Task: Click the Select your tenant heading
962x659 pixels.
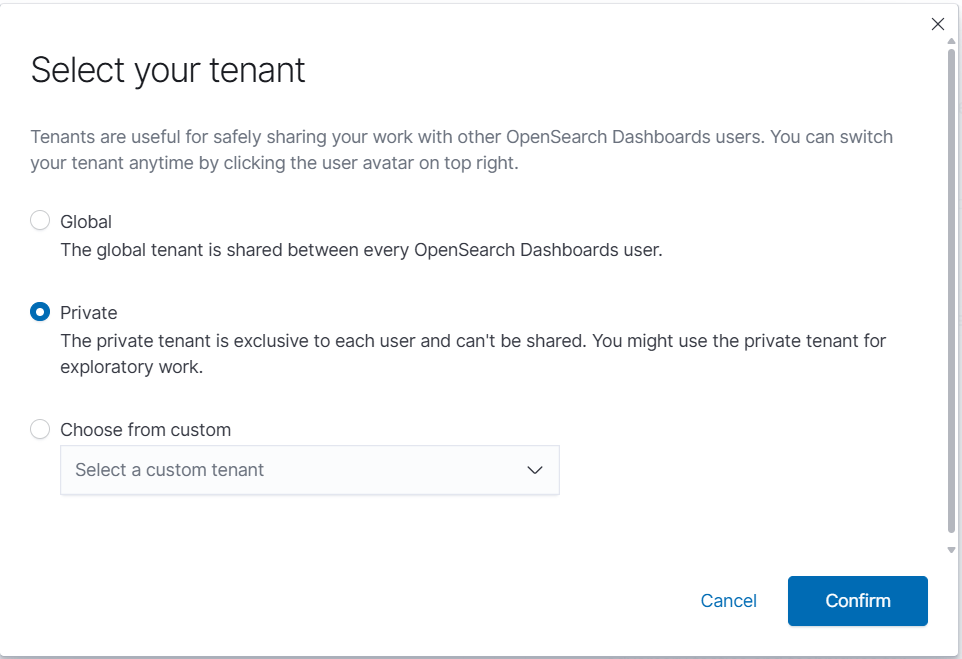Action: coord(168,70)
